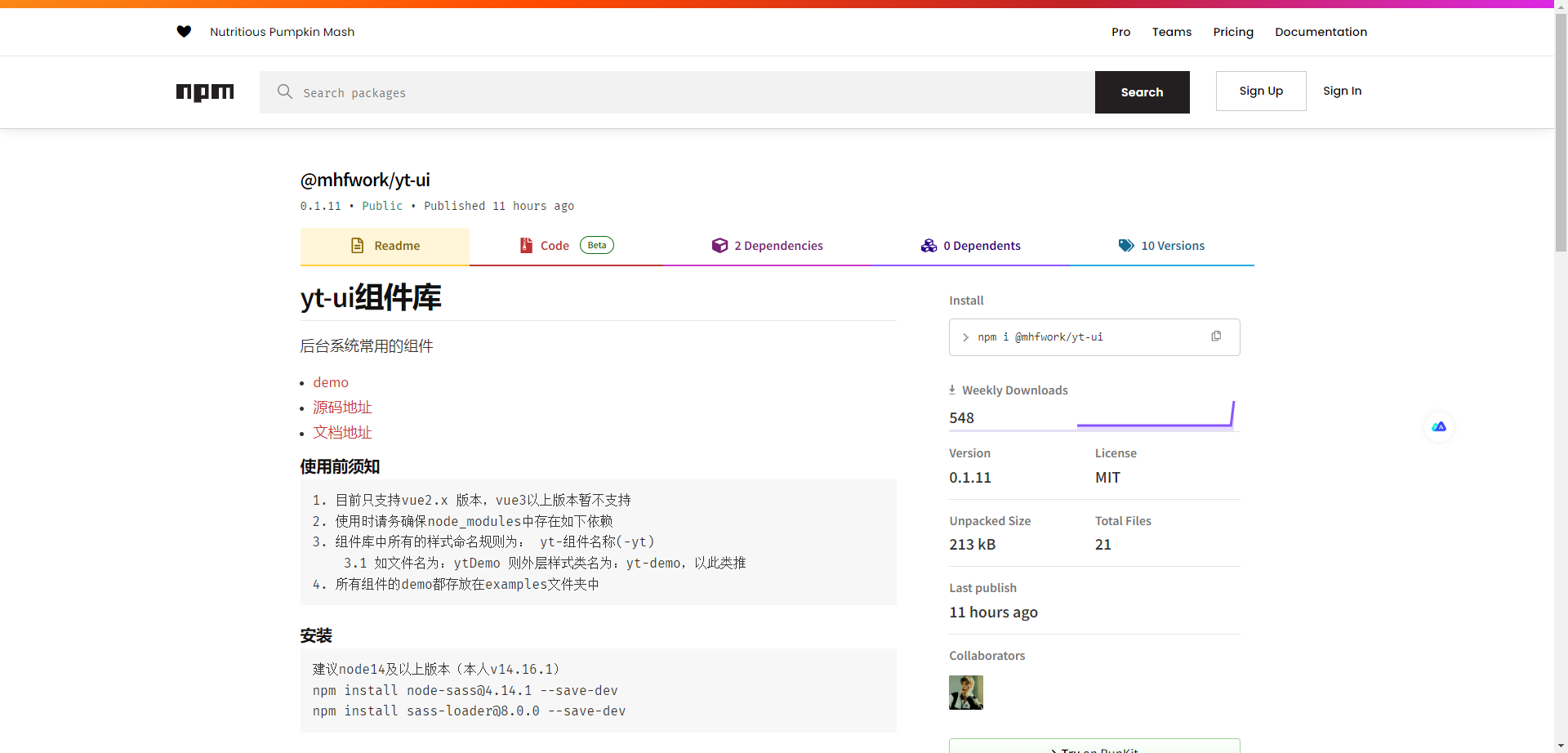Screen dimensions: 1568x753
Task: Click the 后台系统常用的组件 description text
Action: [x=367, y=346]
